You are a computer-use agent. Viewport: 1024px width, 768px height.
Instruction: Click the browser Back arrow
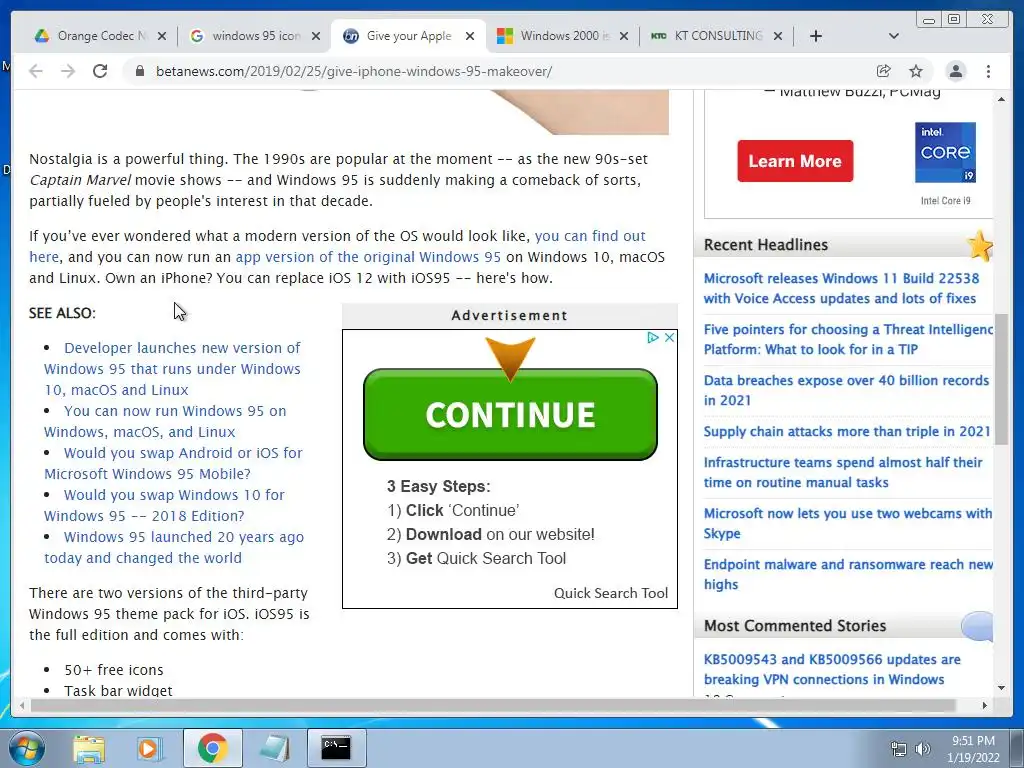pyautogui.click(x=36, y=71)
